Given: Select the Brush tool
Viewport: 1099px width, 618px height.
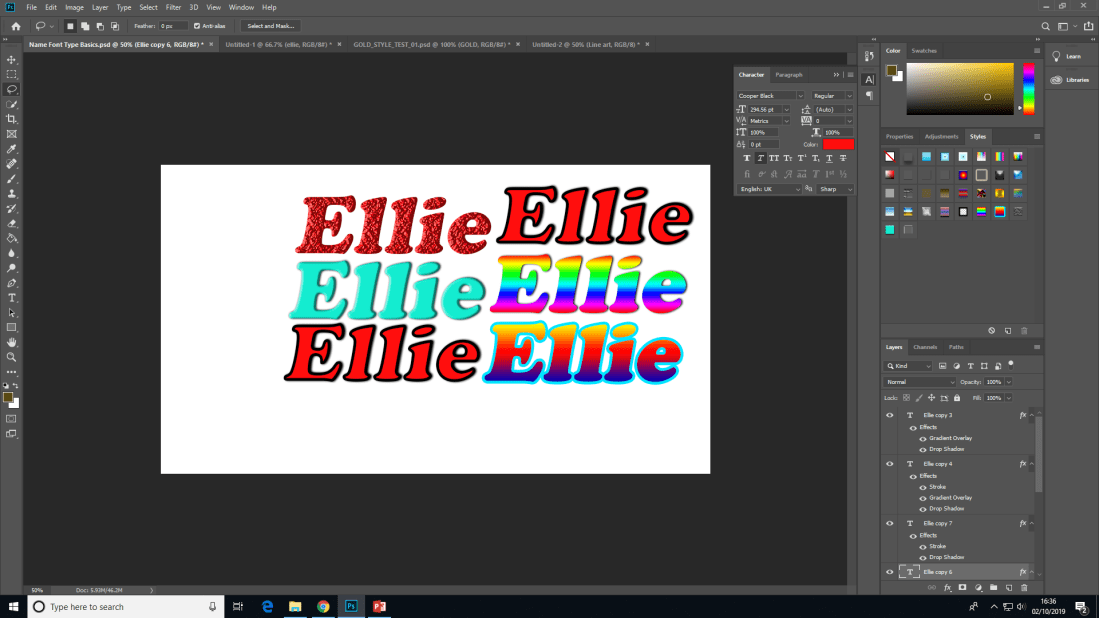Looking at the screenshot, I should pos(12,178).
